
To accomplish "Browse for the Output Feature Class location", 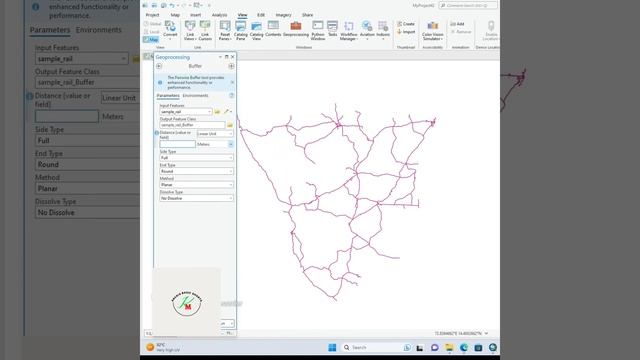I will [230, 125].
